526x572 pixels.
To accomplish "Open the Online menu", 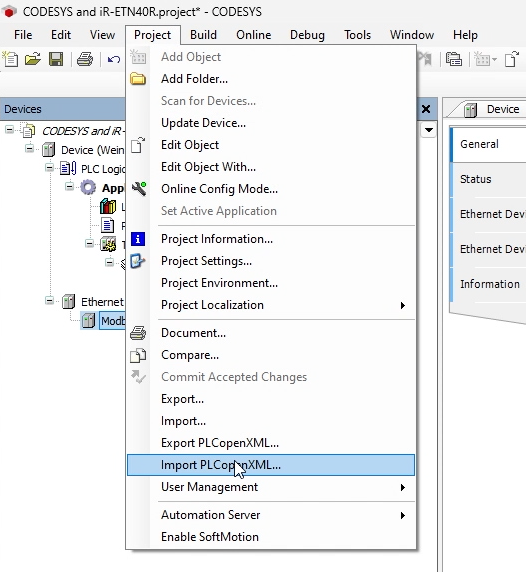I will tap(254, 35).
